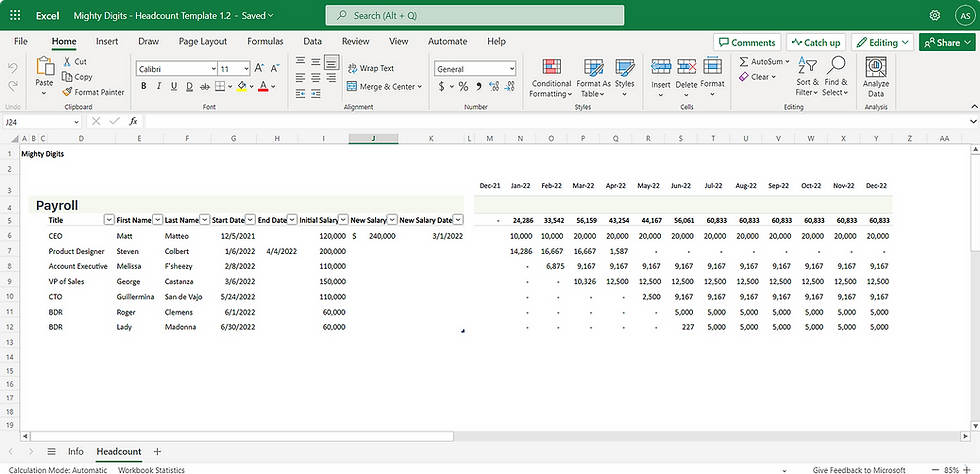Viewport: 980px width, 474px height.
Task: Click the Comments button
Action: pyautogui.click(x=747, y=43)
